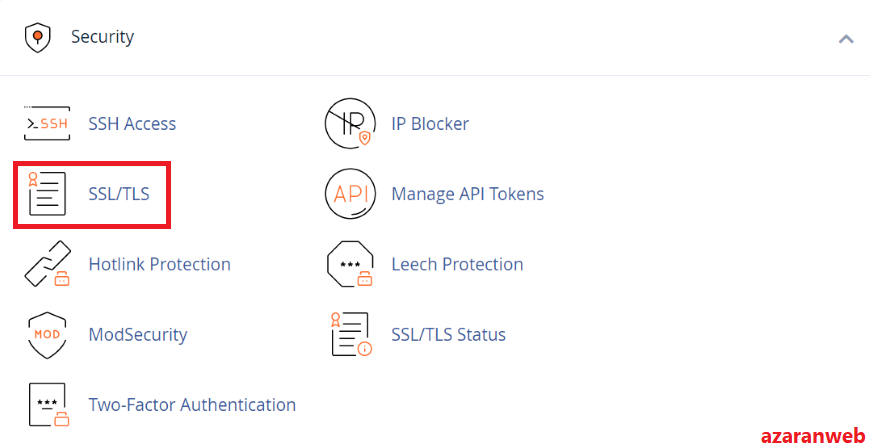Select the Manage API Tokens link
The height and width of the screenshot is (445, 870).
(468, 194)
